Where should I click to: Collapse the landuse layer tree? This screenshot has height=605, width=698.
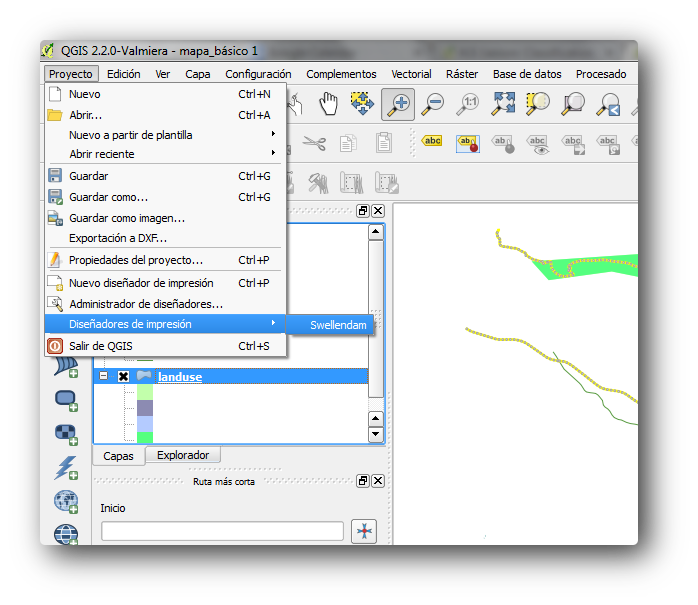click(103, 376)
